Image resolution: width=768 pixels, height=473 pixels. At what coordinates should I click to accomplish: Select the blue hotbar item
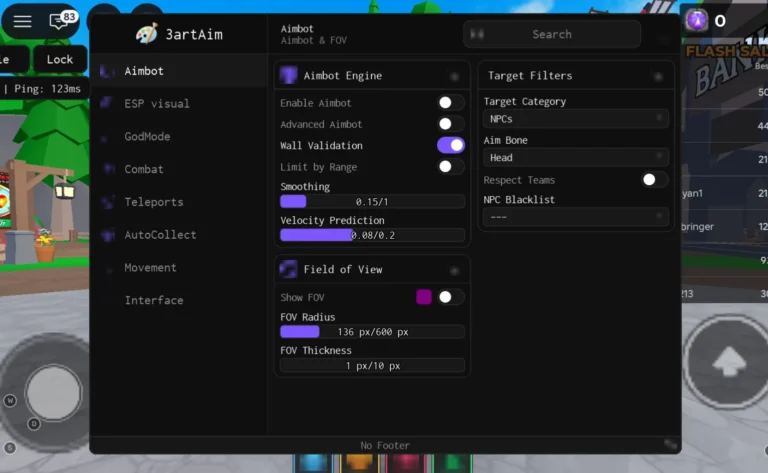tap(313, 463)
